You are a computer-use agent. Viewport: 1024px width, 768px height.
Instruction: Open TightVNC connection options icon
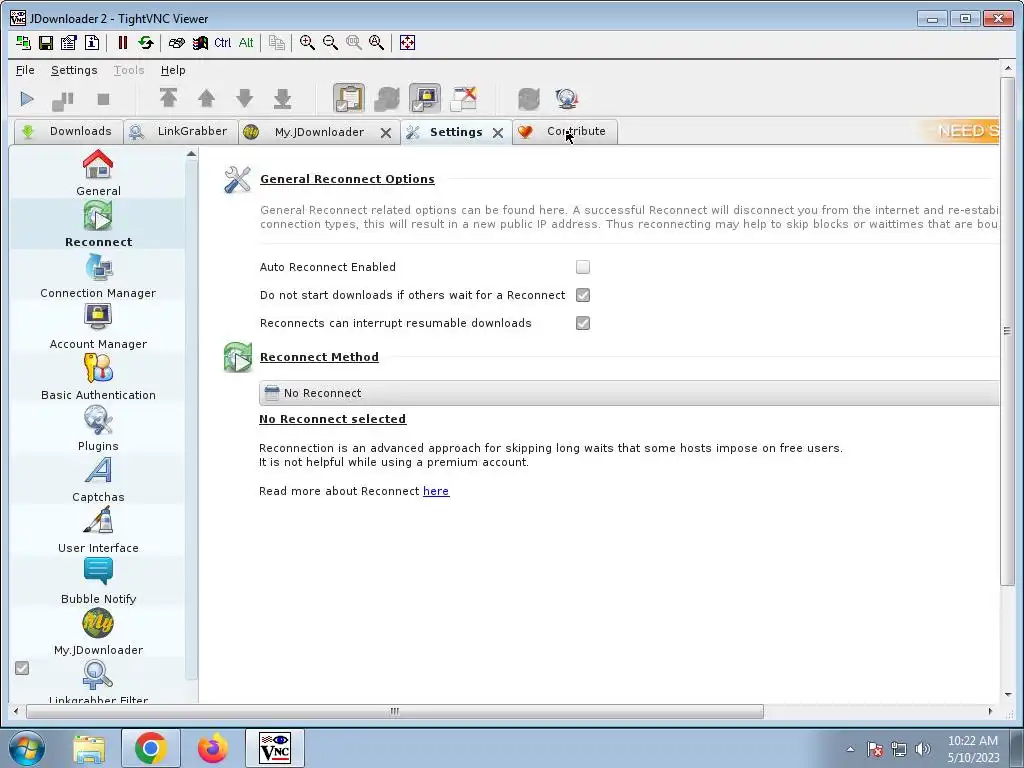point(69,43)
